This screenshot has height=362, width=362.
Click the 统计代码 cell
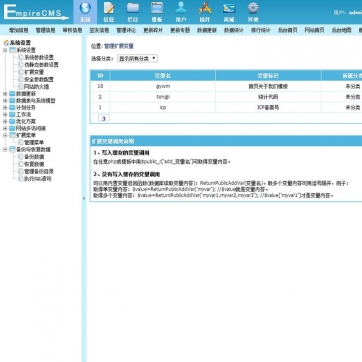click(x=268, y=97)
